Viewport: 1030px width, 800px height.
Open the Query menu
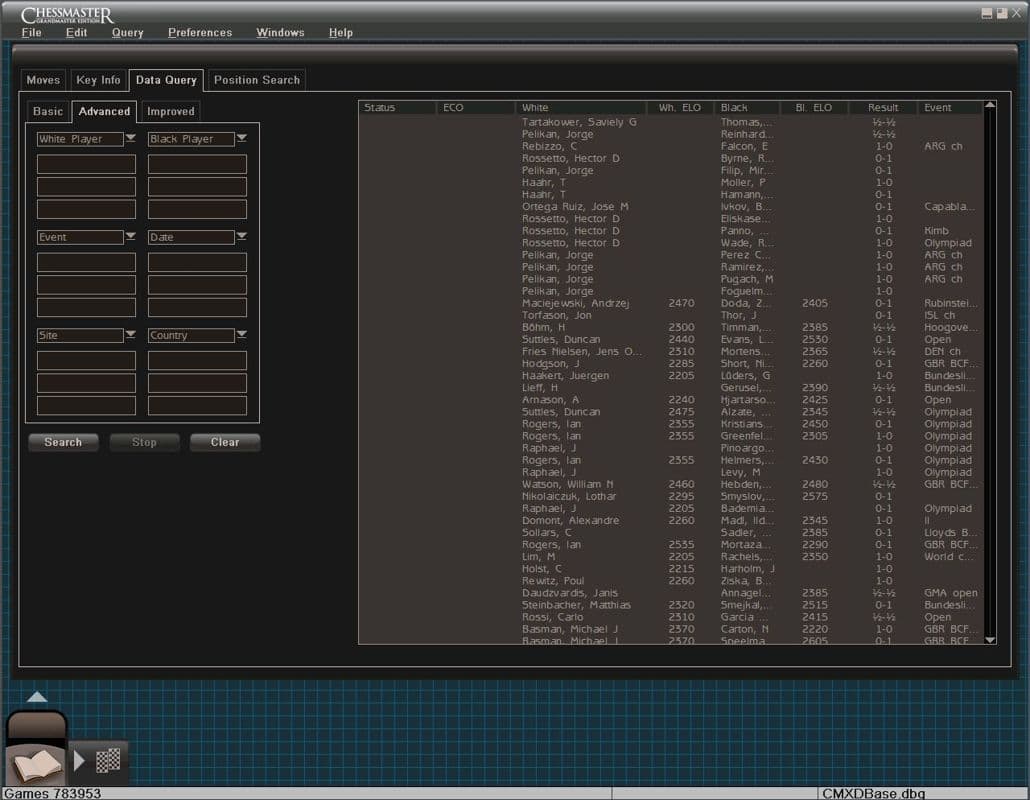127,32
